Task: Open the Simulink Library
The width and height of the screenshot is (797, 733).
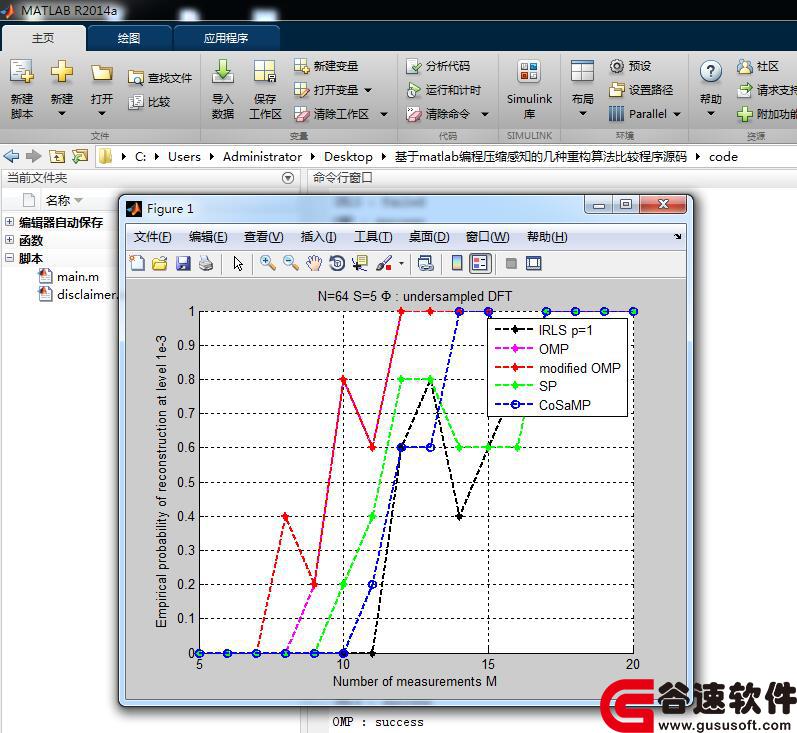Action: point(529,88)
